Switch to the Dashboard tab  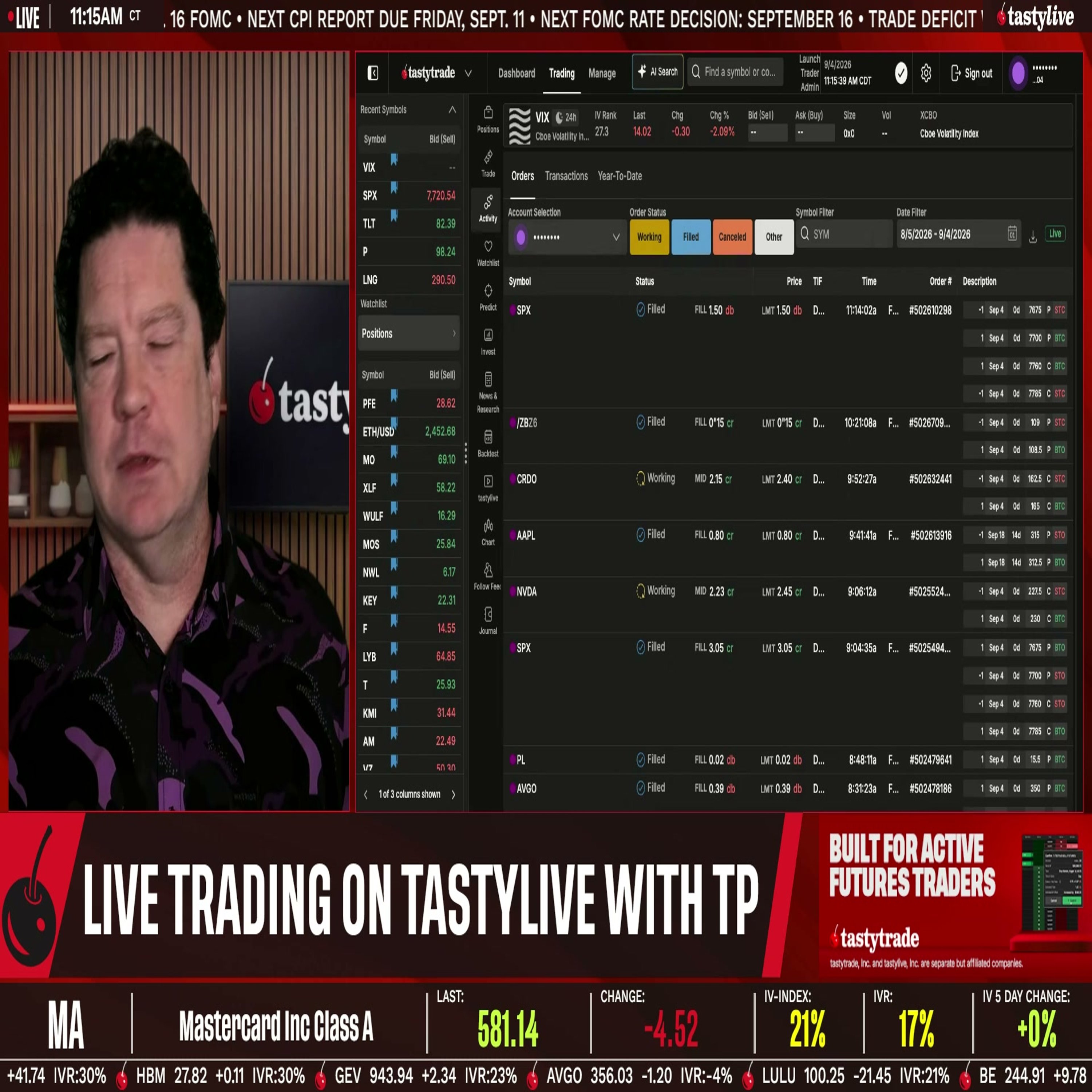click(x=516, y=73)
